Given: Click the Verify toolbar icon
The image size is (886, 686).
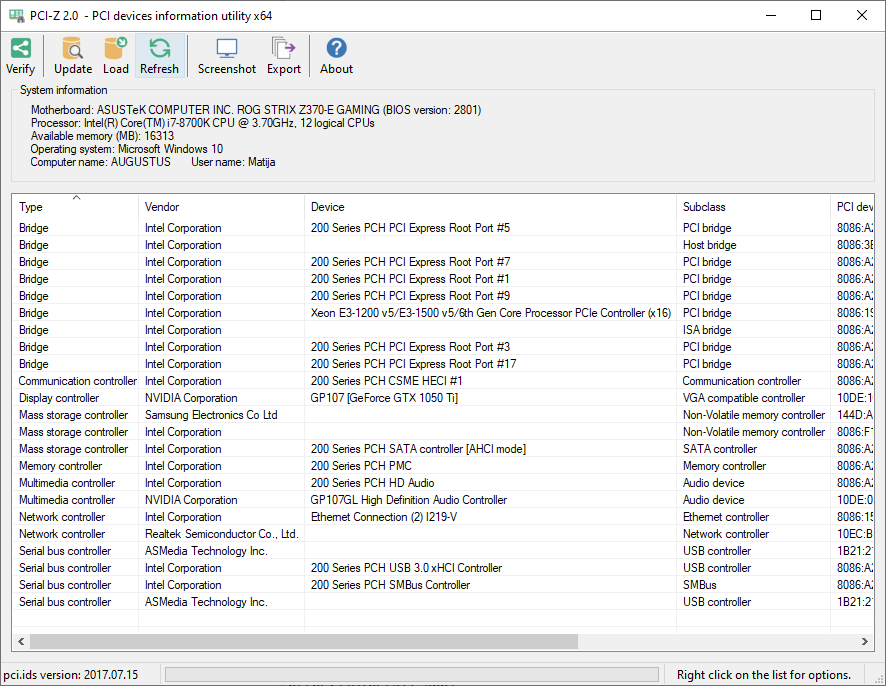Looking at the screenshot, I should click(21, 56).
